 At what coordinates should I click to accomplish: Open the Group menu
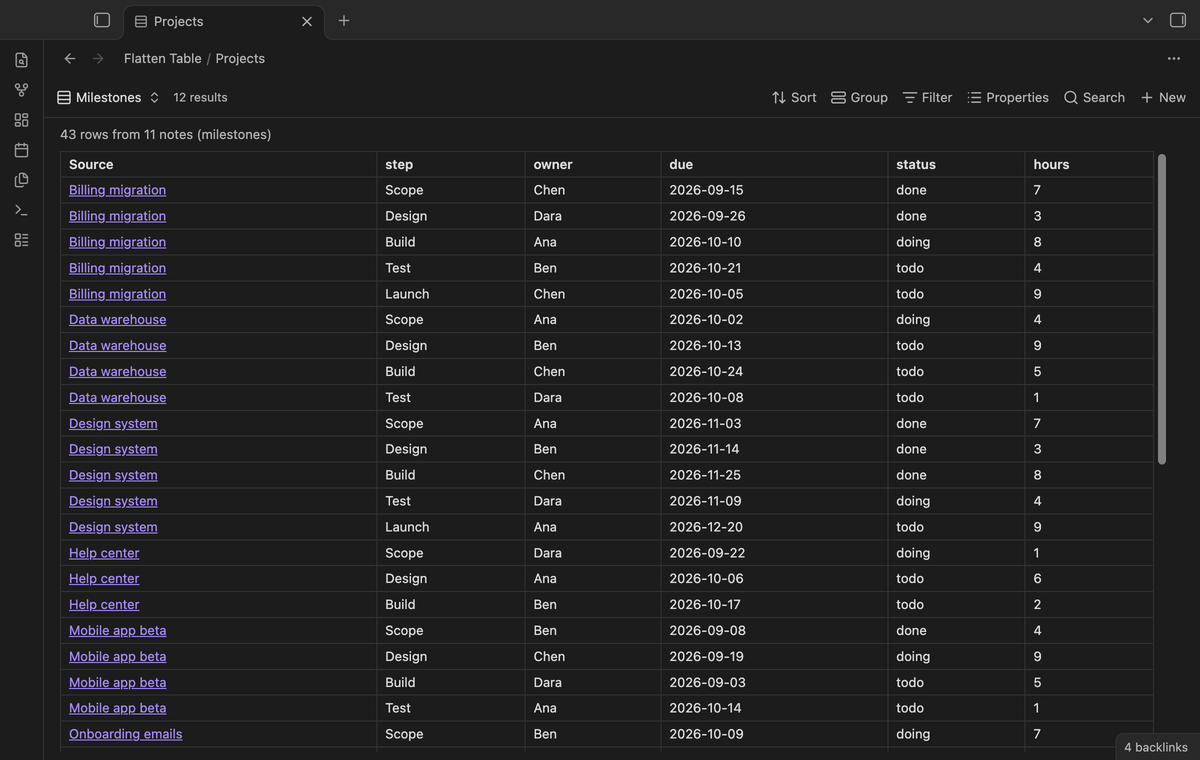pos(860,97)
